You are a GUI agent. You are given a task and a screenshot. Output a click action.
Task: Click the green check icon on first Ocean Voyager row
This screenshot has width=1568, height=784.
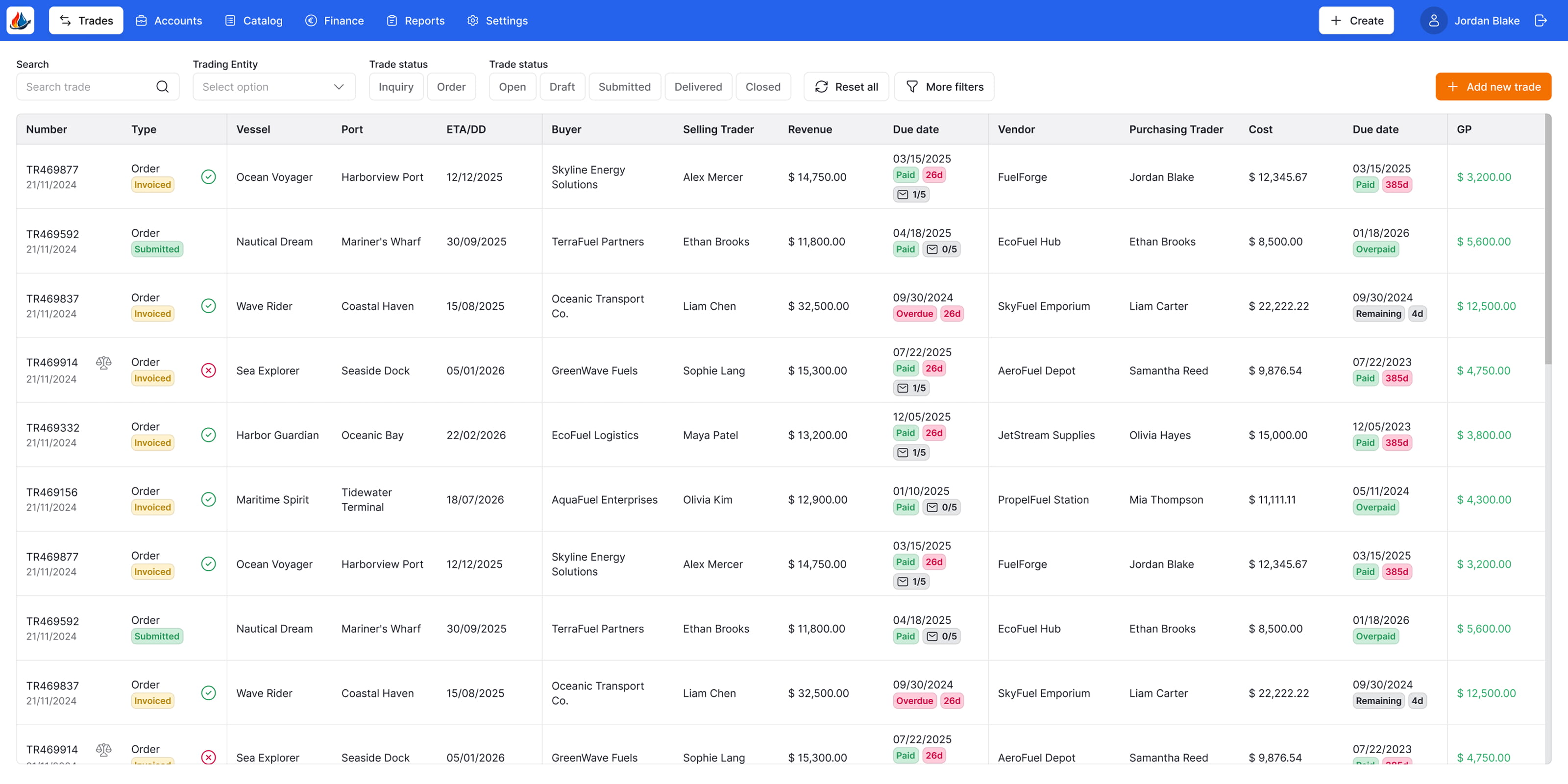point(208,176)
